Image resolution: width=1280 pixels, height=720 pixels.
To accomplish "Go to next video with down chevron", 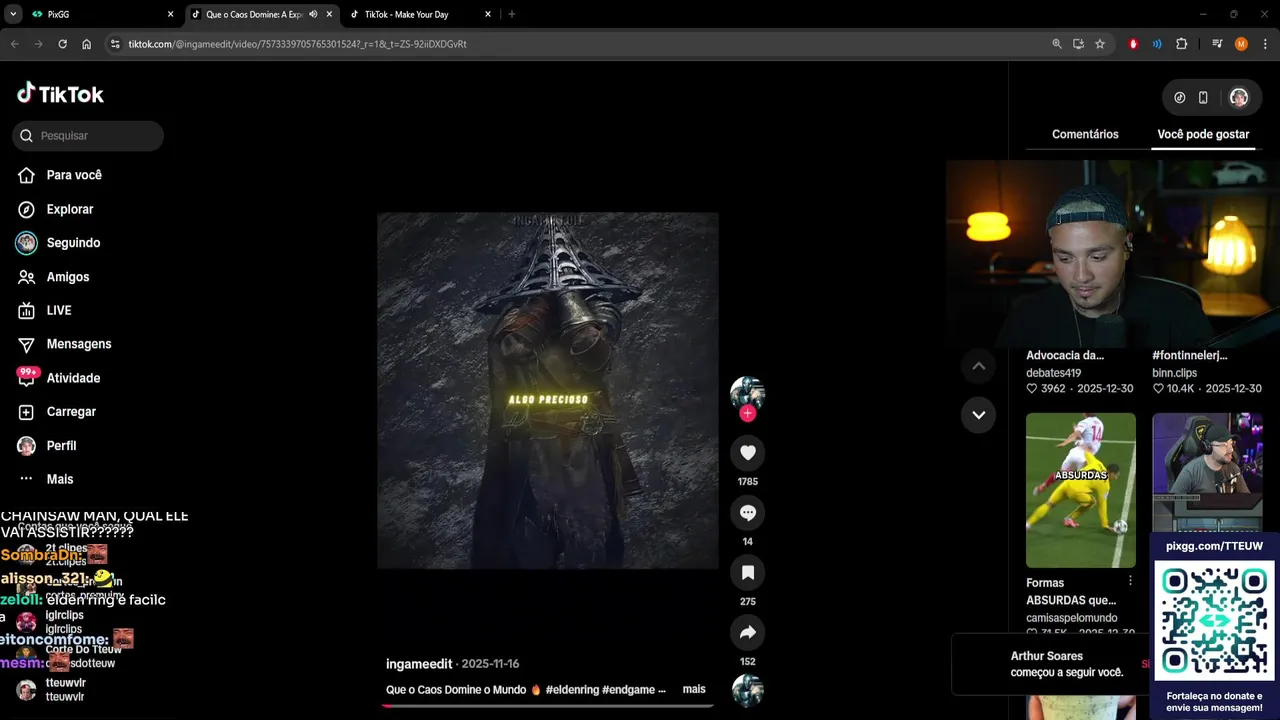I will pos(978,415).
